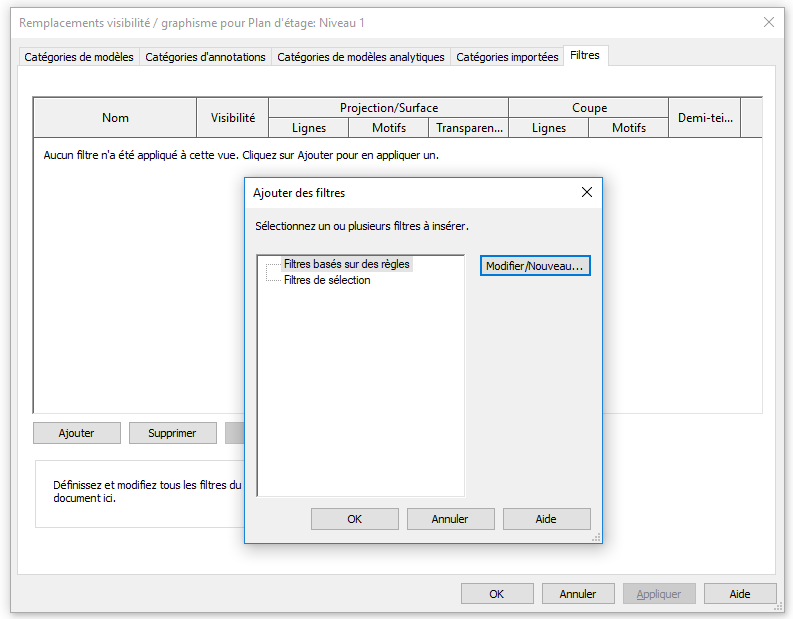Confirm with OK in Ajouter des filtres

354,519
